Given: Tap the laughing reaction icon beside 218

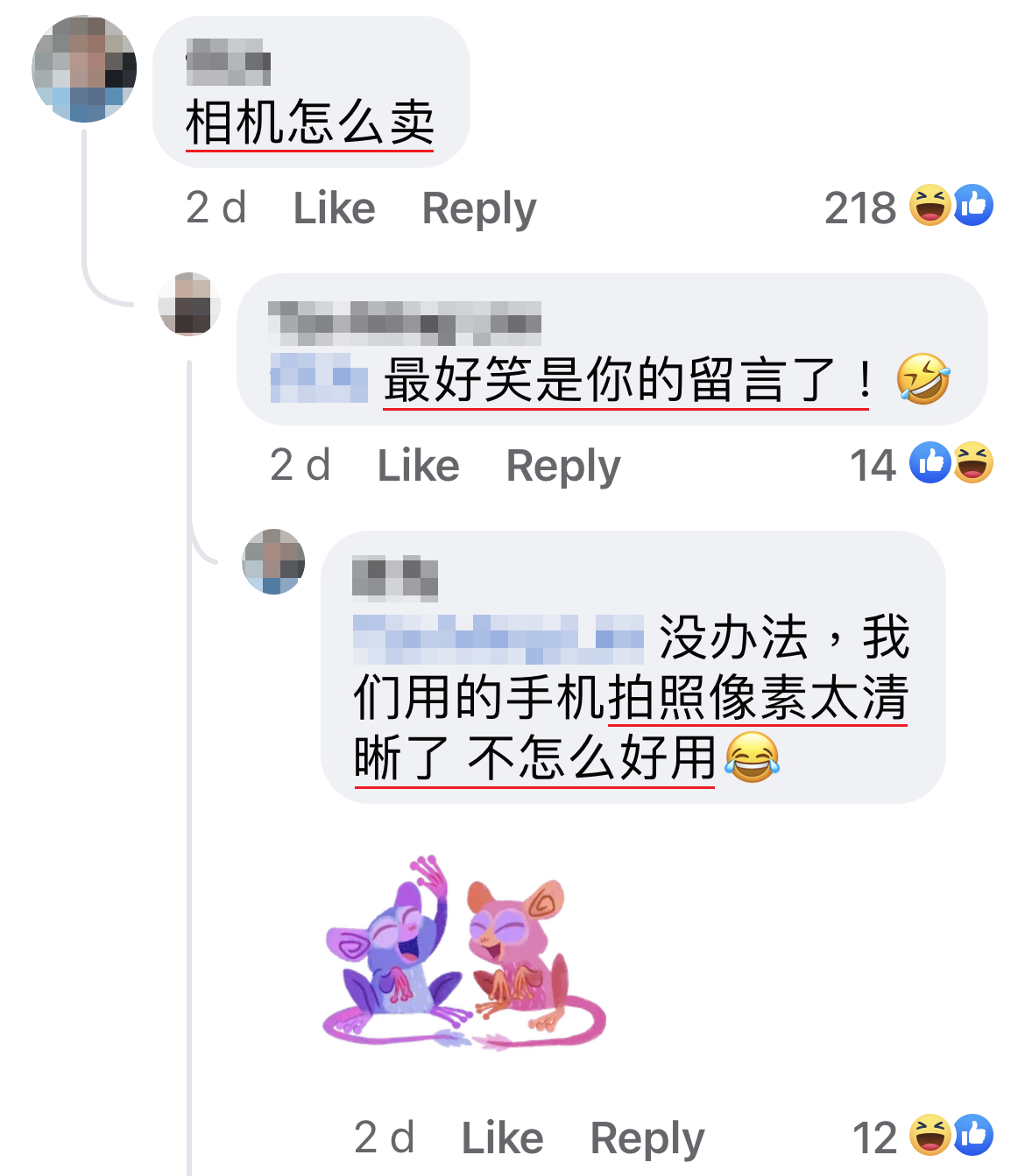Looking at the screenshot, I should (x=930, y=206).
